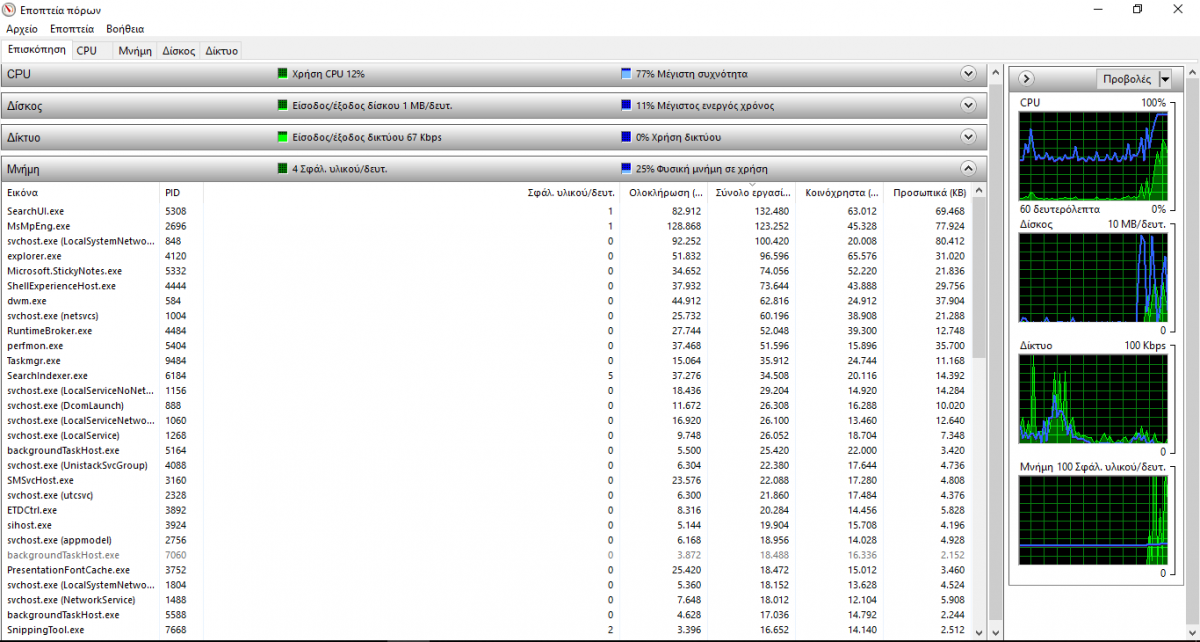This screenshot has width=1200, height=642.
Task: Collapse the Μνήμη section chevron
Action: pyautogui.click(x=967, y=169)
